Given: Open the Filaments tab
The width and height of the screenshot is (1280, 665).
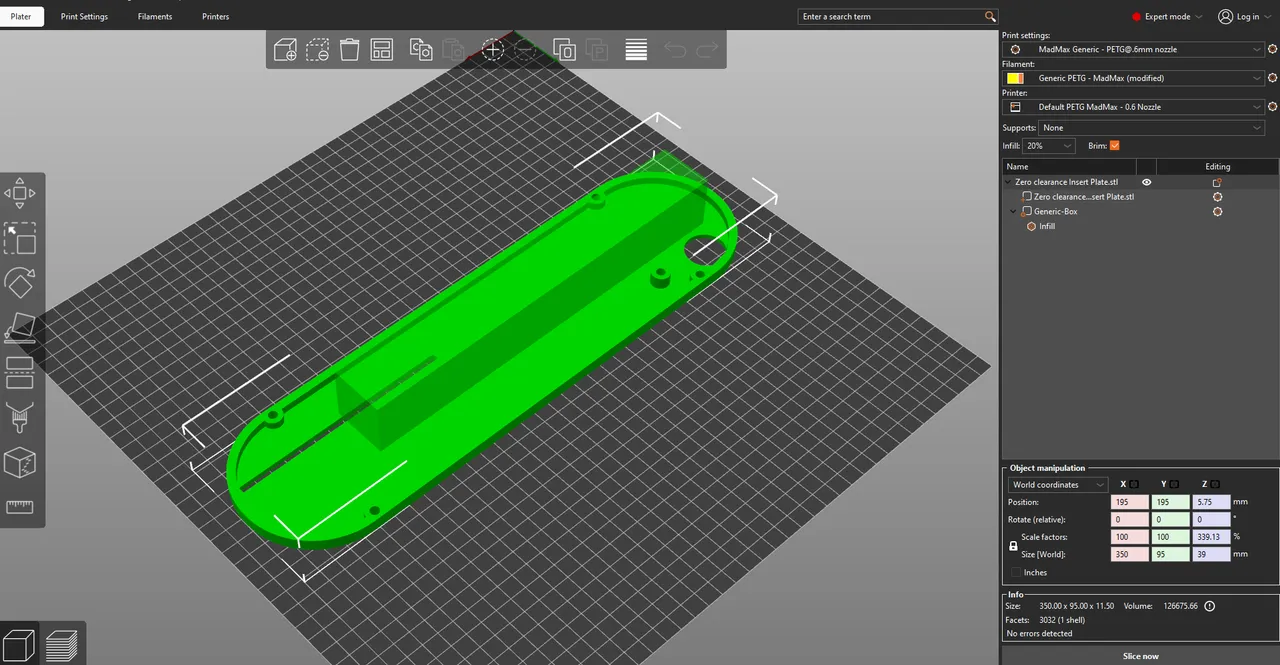Looking at the screenshot, I should (x=155, y=17).
